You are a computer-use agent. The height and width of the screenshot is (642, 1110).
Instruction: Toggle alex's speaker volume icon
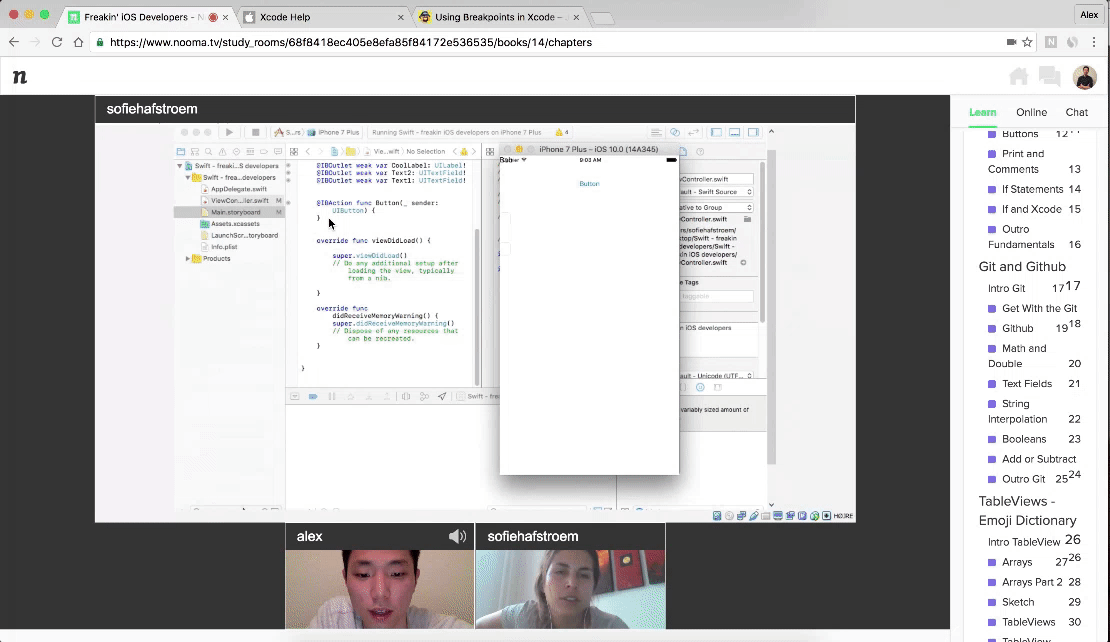pos(457,537)
